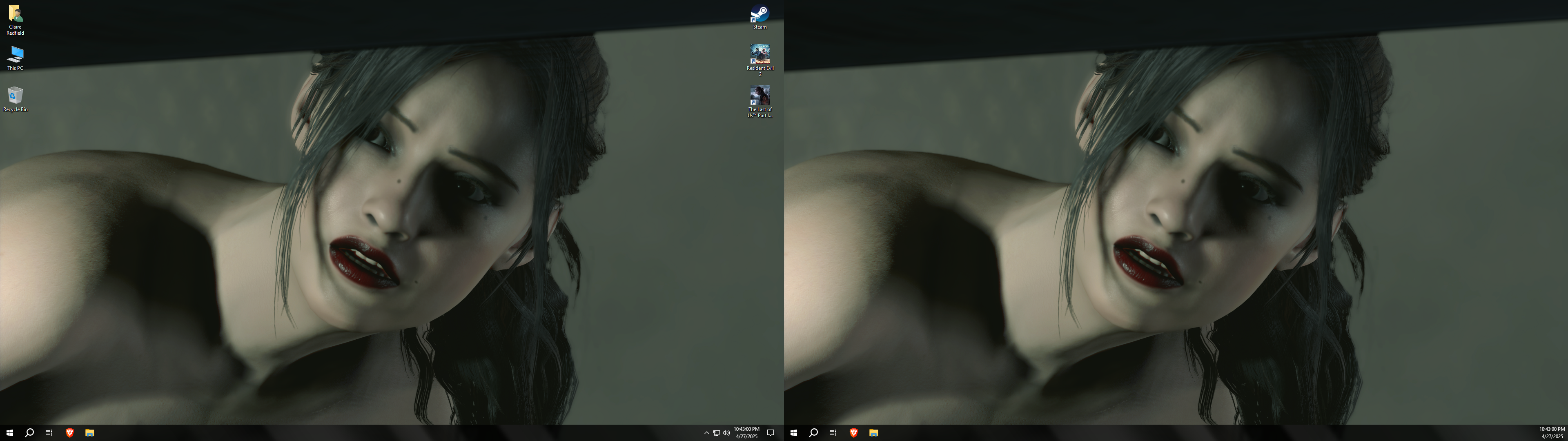Open the Action Center notifications icon

click(771, 433)
